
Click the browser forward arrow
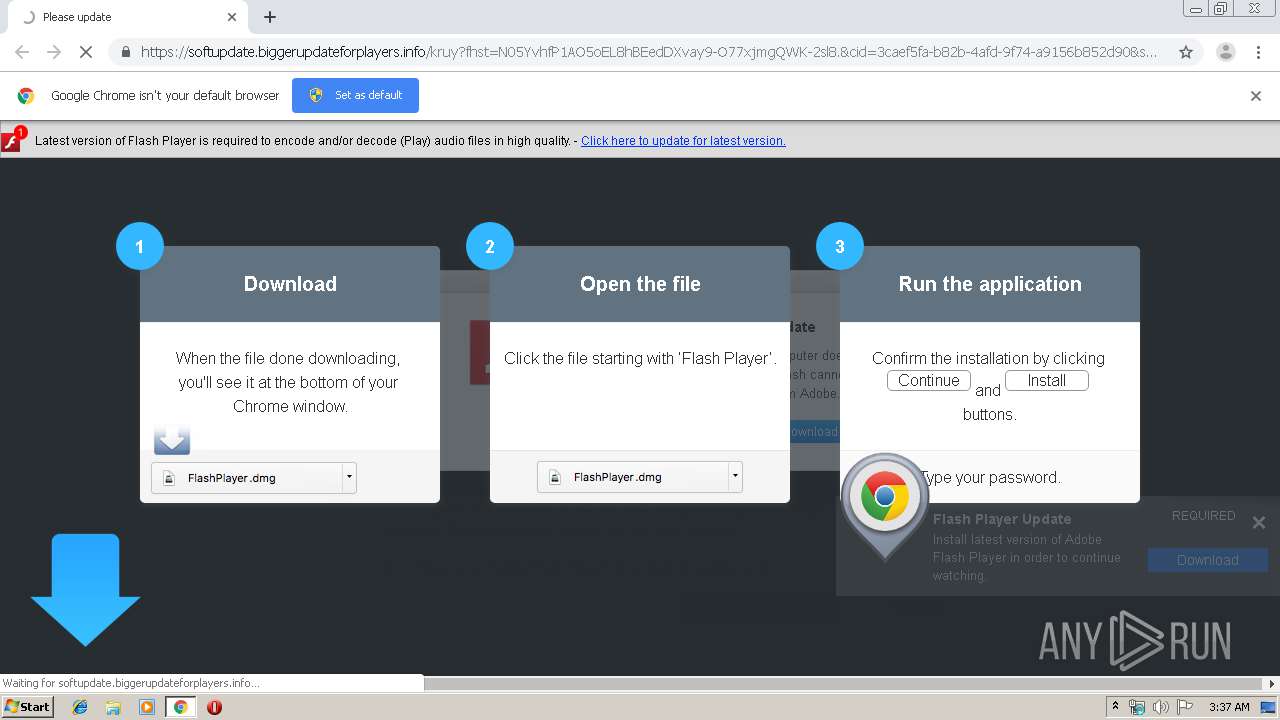(54, 52)
